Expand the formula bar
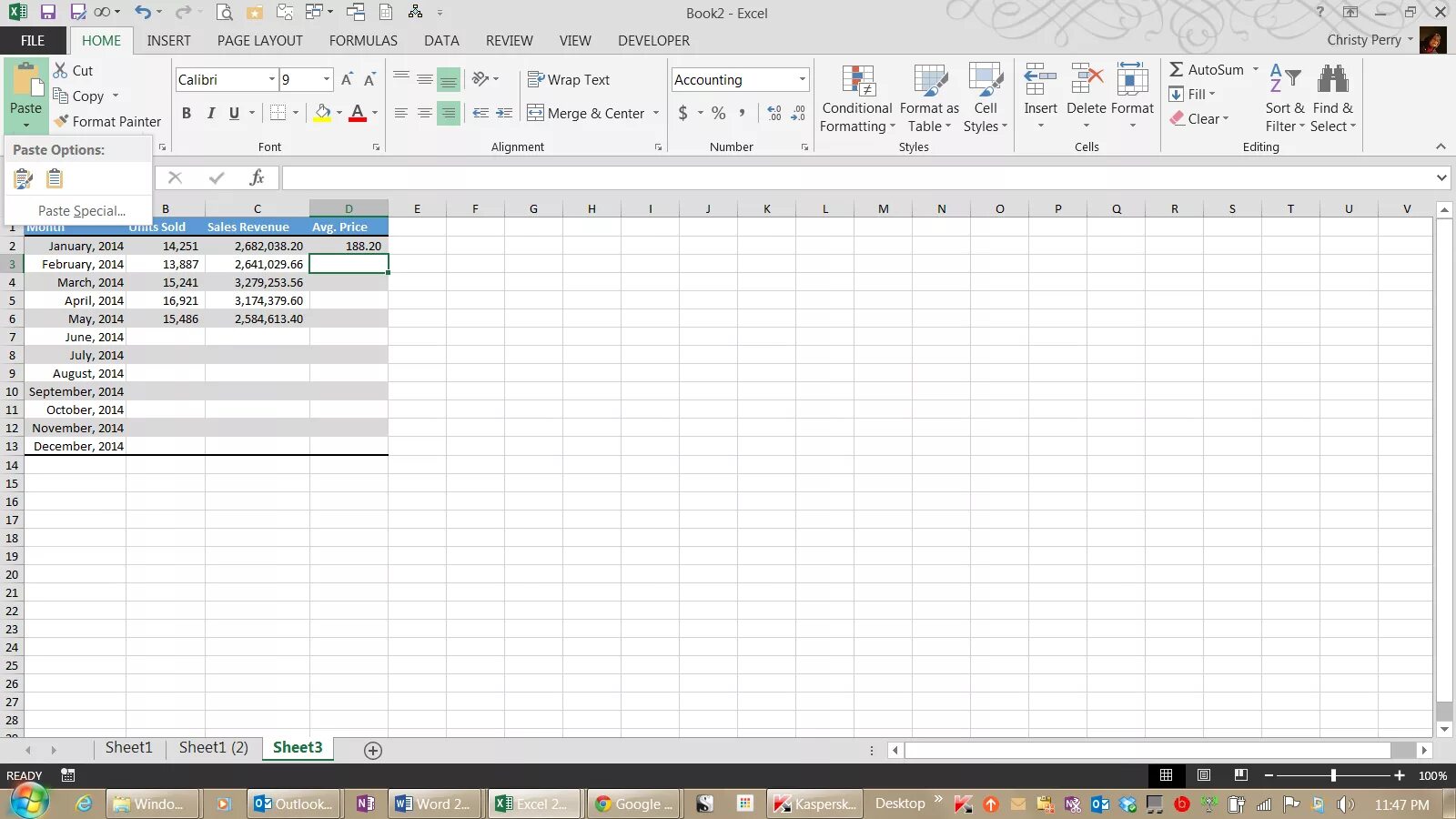1456x819 pixels. (1441, 177)
